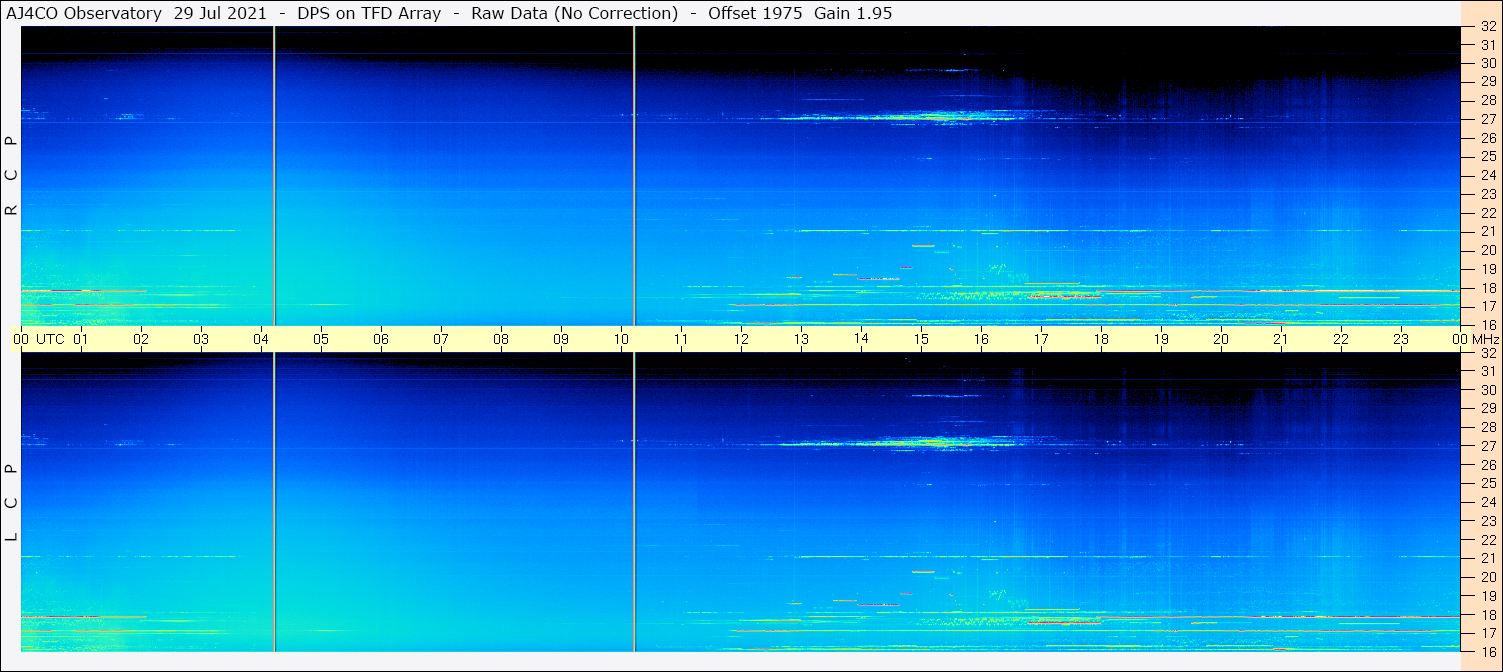Click the 11 hour tick label
1503x672 pixels.
click(681, 339)
